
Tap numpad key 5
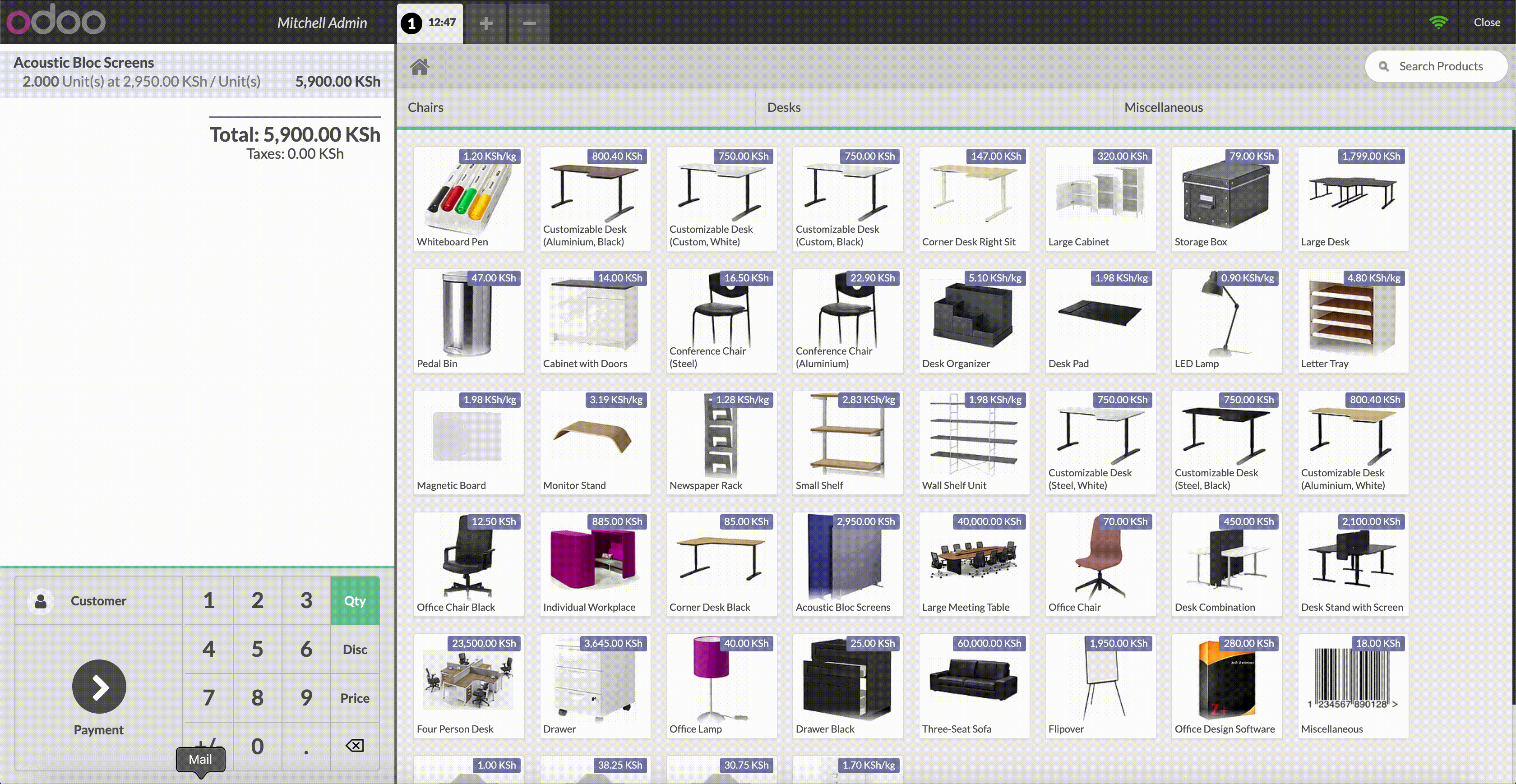(x=257, y=649)
